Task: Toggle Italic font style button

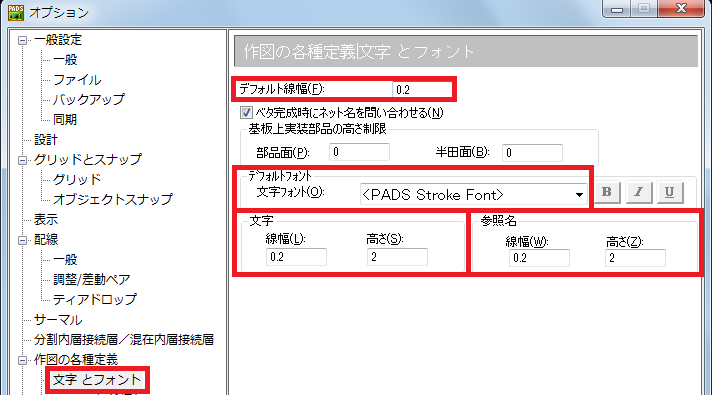Action: [638, 192]
